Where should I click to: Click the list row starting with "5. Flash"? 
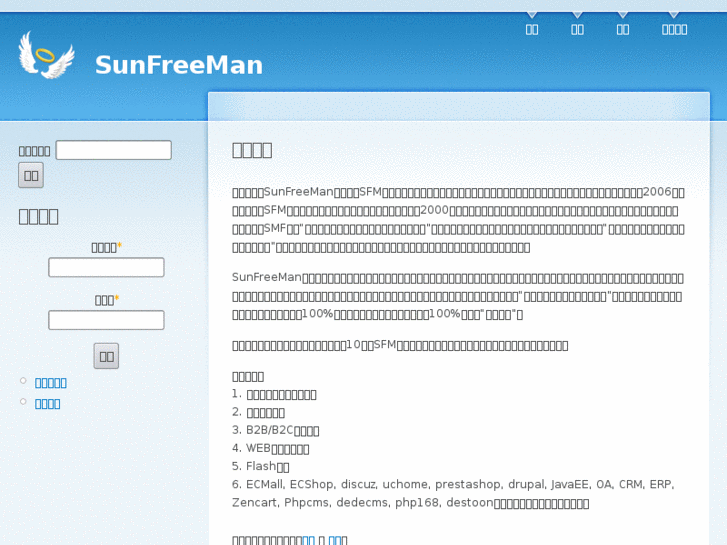pos(261,466)
